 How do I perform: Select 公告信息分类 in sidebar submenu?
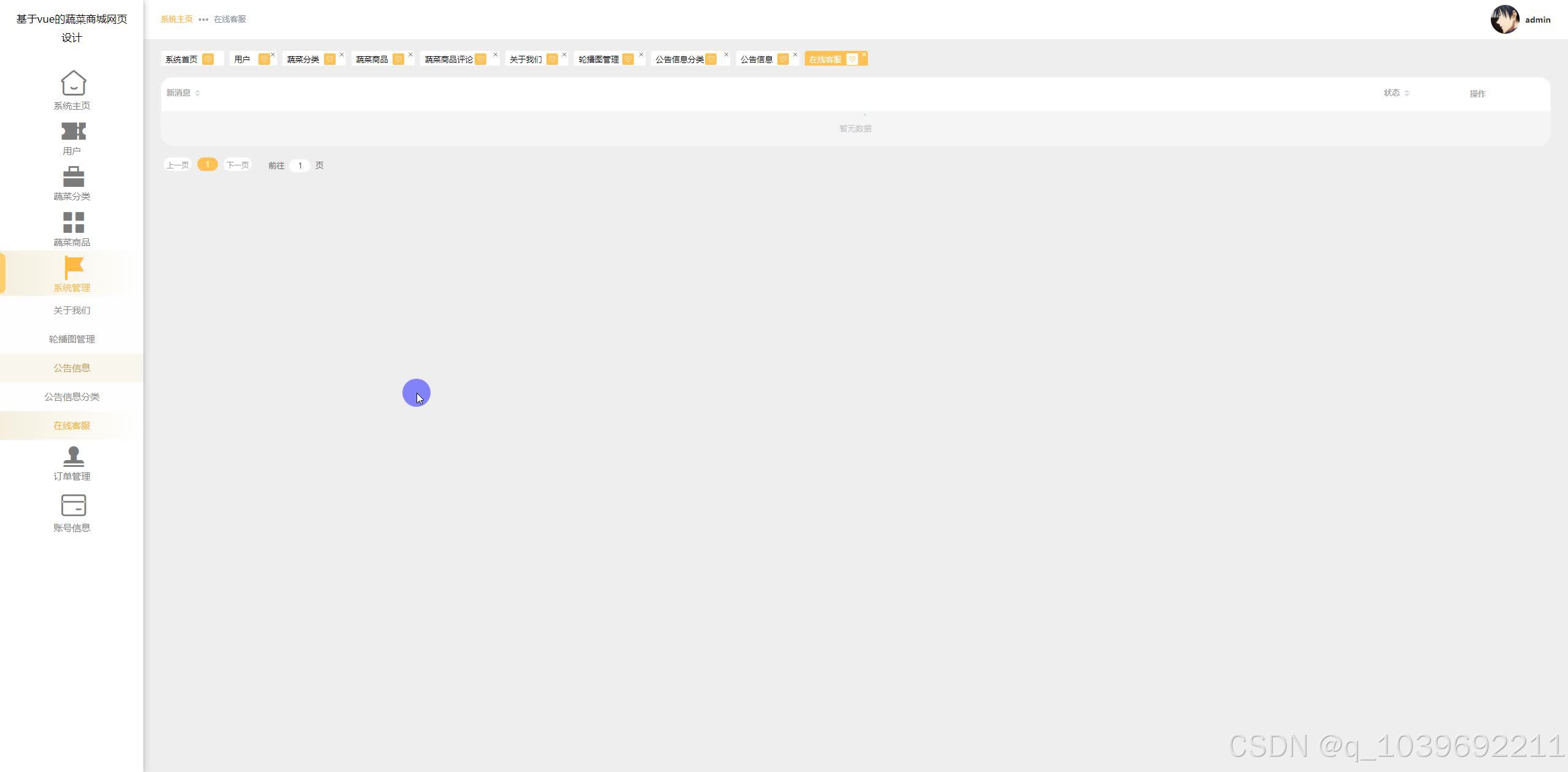tap(72, 396)
